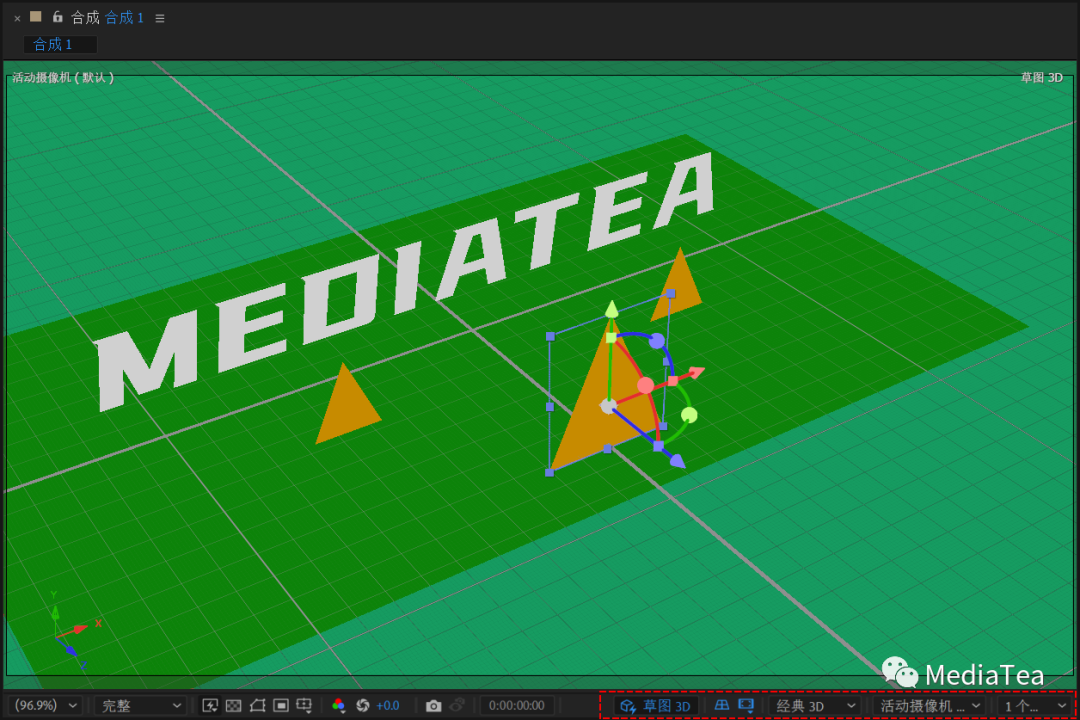Image resolution: width=1080 pixels, height=720 pixels.
Task: Open grid and guide options icon
Action: click(x=304, y=706)
